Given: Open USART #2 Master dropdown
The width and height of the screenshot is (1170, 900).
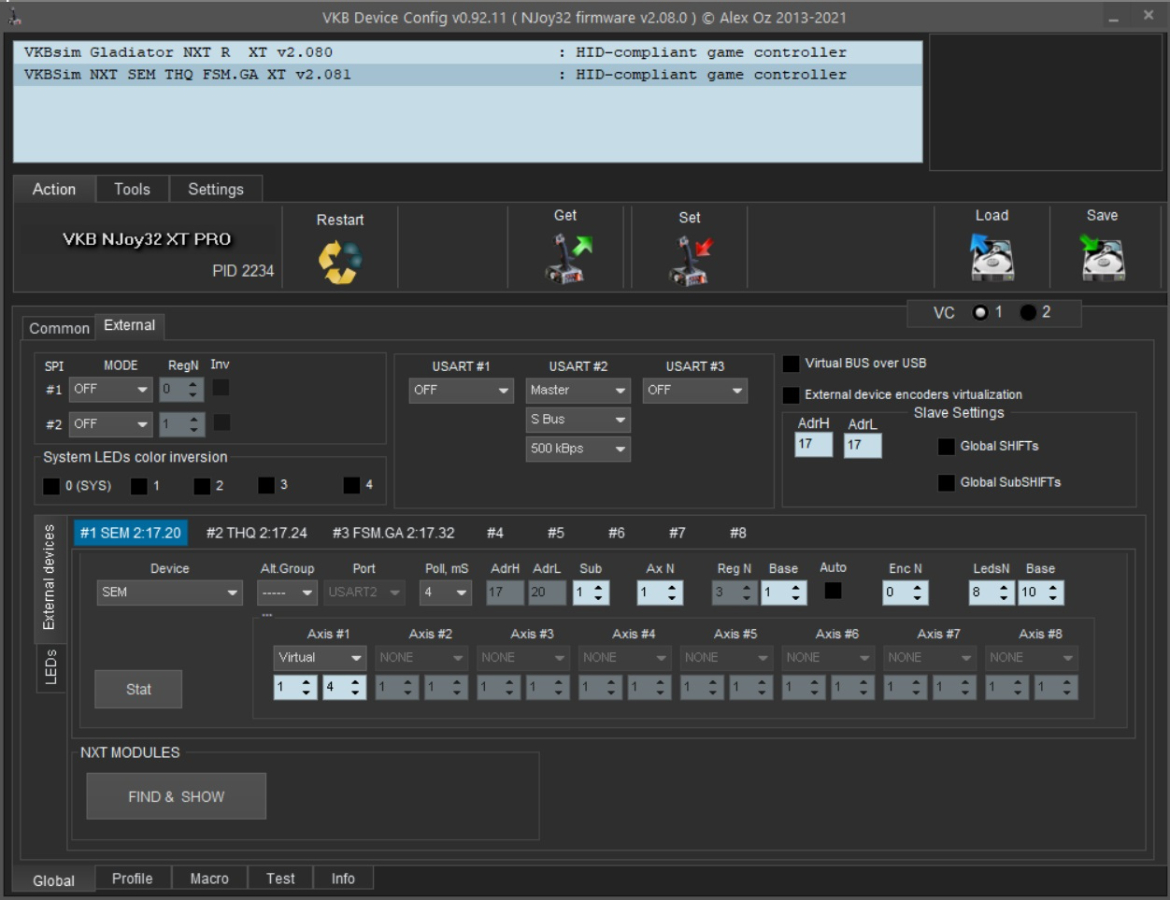Looking at the screenshot, I should (x=578, y=390).
